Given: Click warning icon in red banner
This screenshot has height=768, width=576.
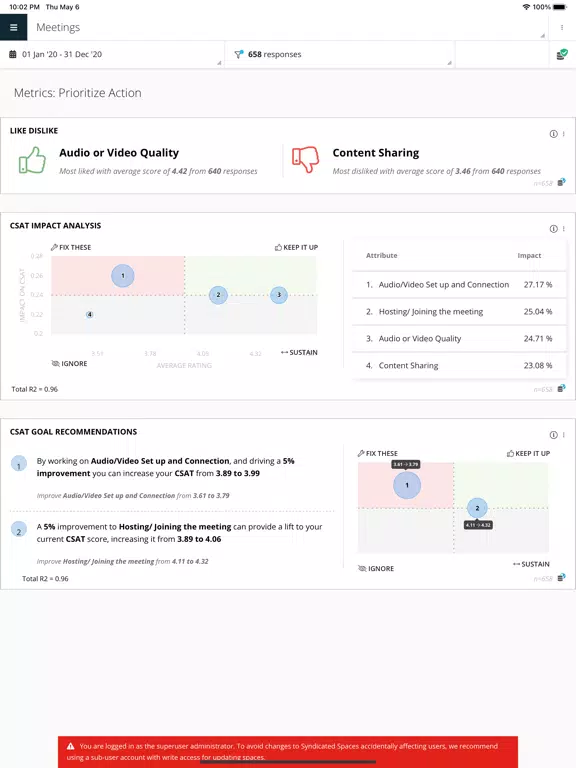Looking at the screenshot, I should [71, 746].
